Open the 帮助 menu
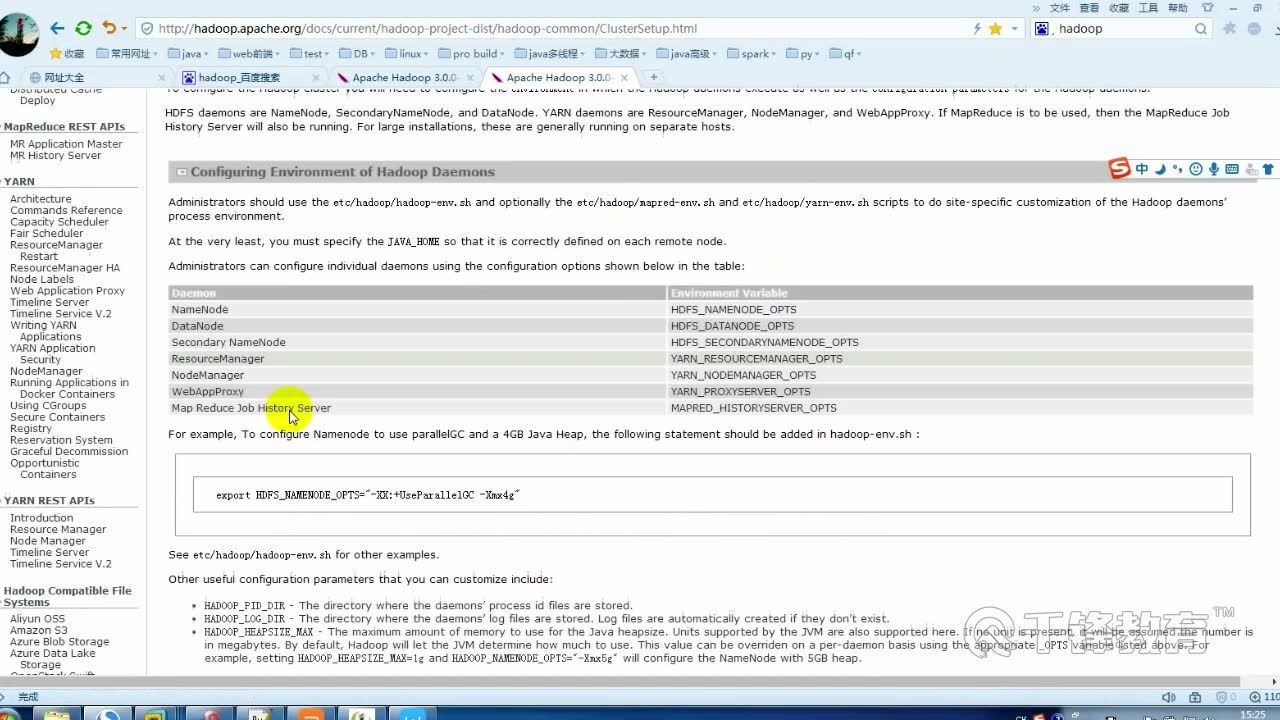 pyautogui.click(x=1178, y=7)
